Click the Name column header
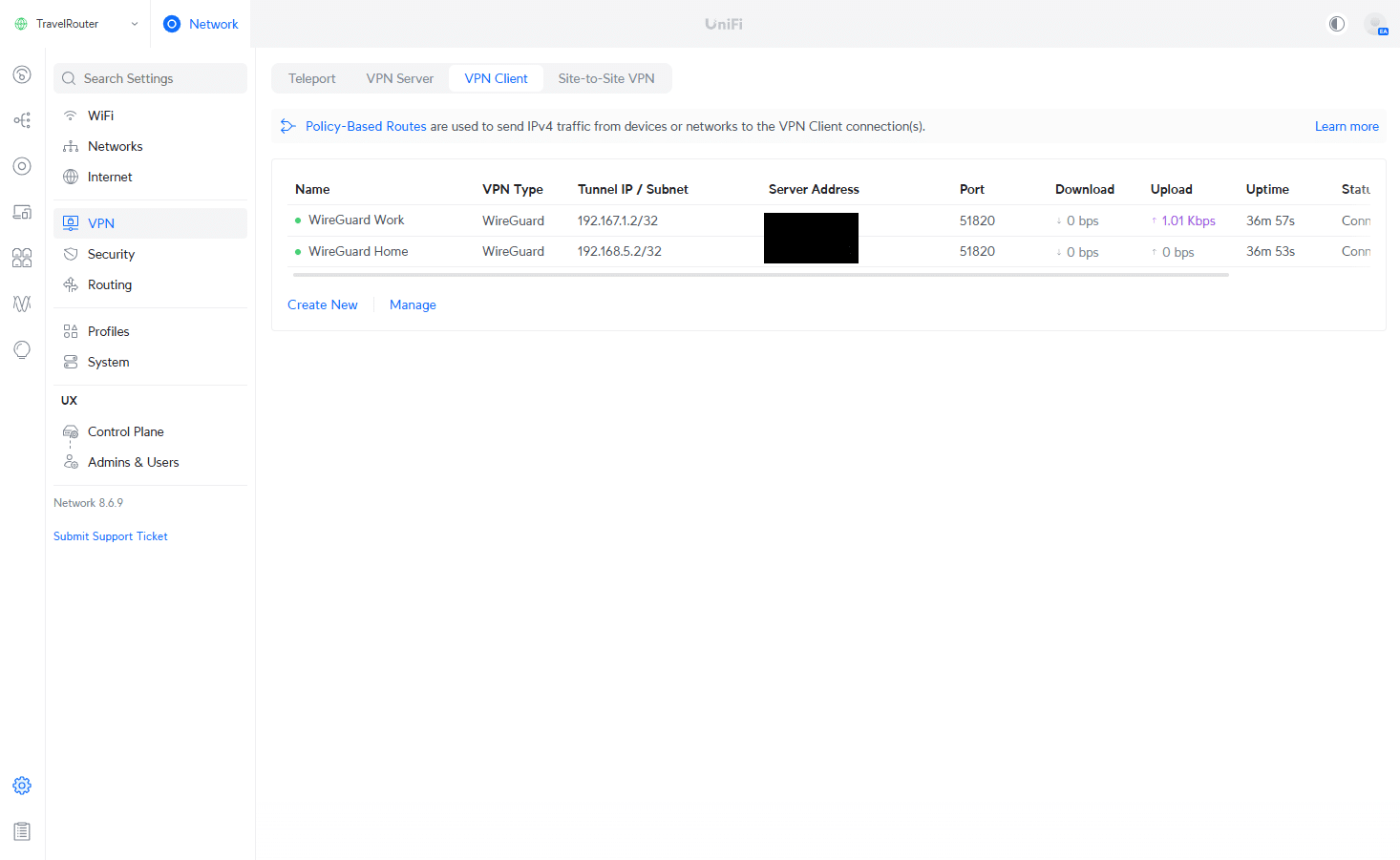 pos(312,189)
